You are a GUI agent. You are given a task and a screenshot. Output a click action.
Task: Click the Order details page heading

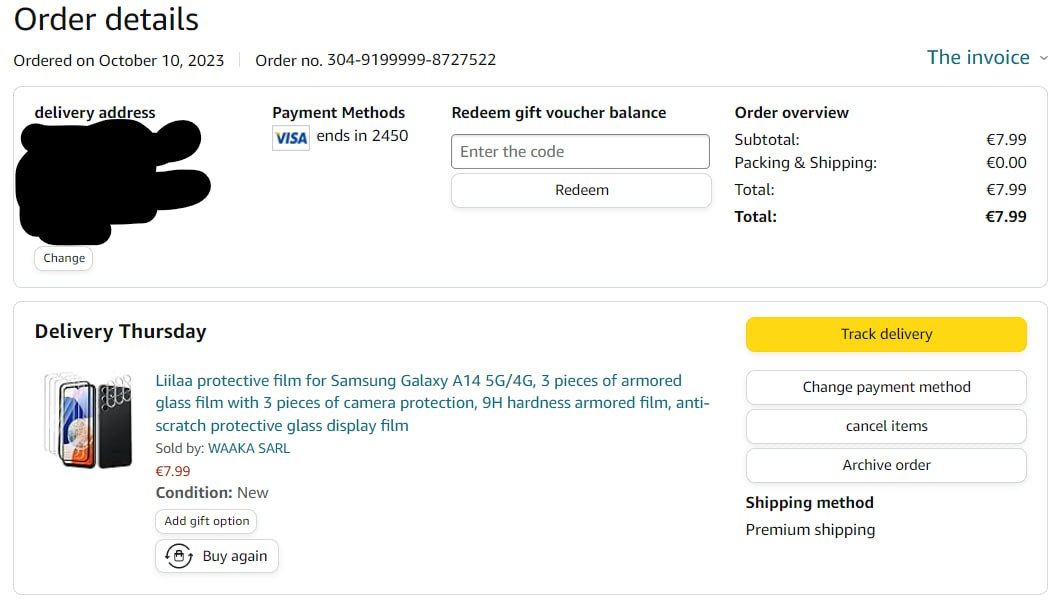106,19
